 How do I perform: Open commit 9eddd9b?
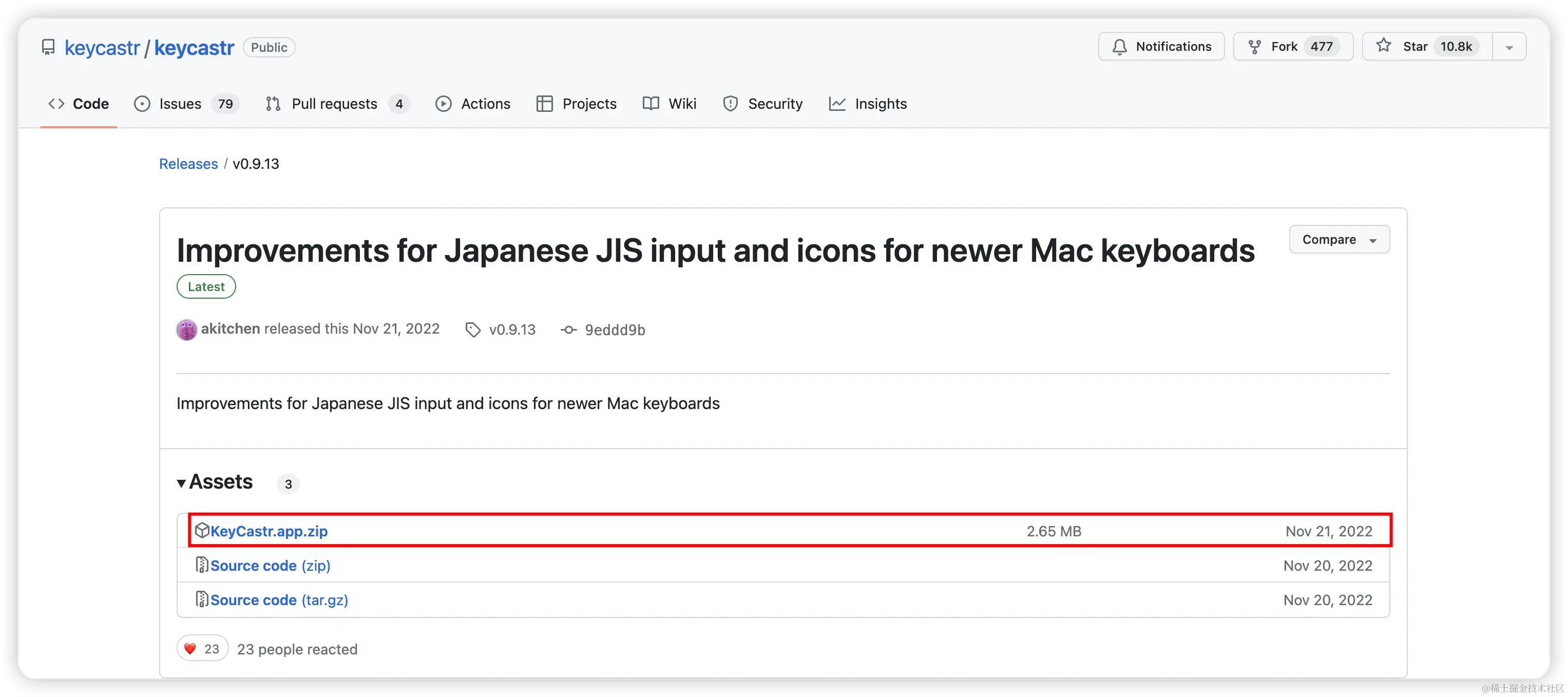click(x=614, y=330)
